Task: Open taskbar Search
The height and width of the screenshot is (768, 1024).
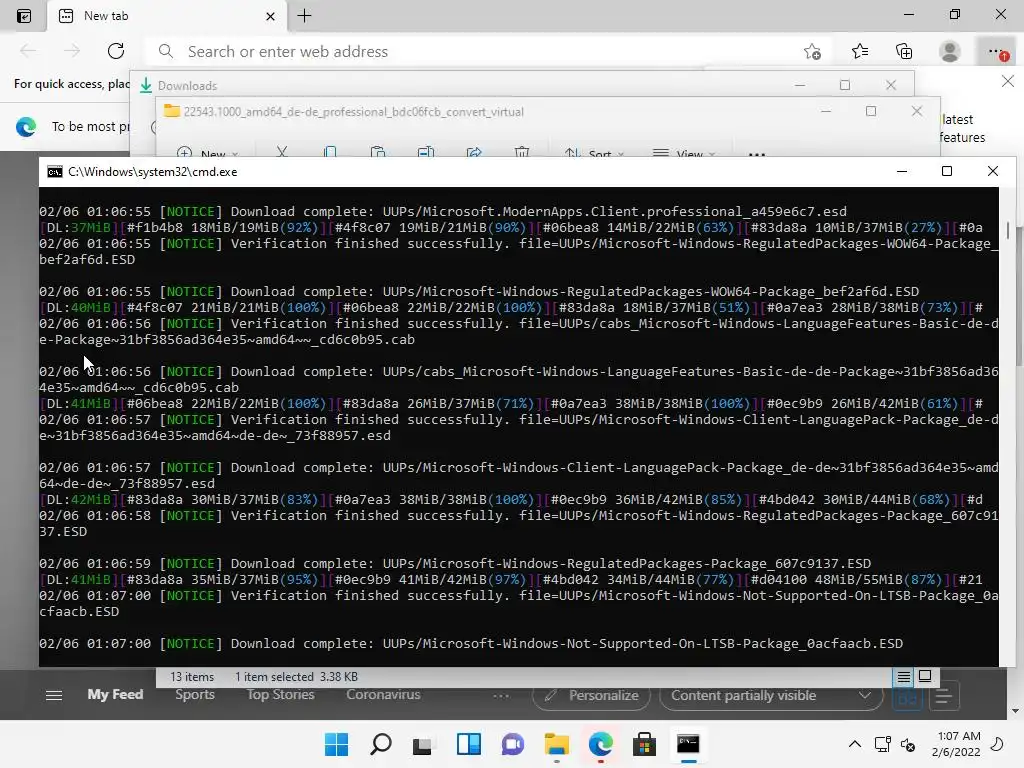Action: pos(381,744)
